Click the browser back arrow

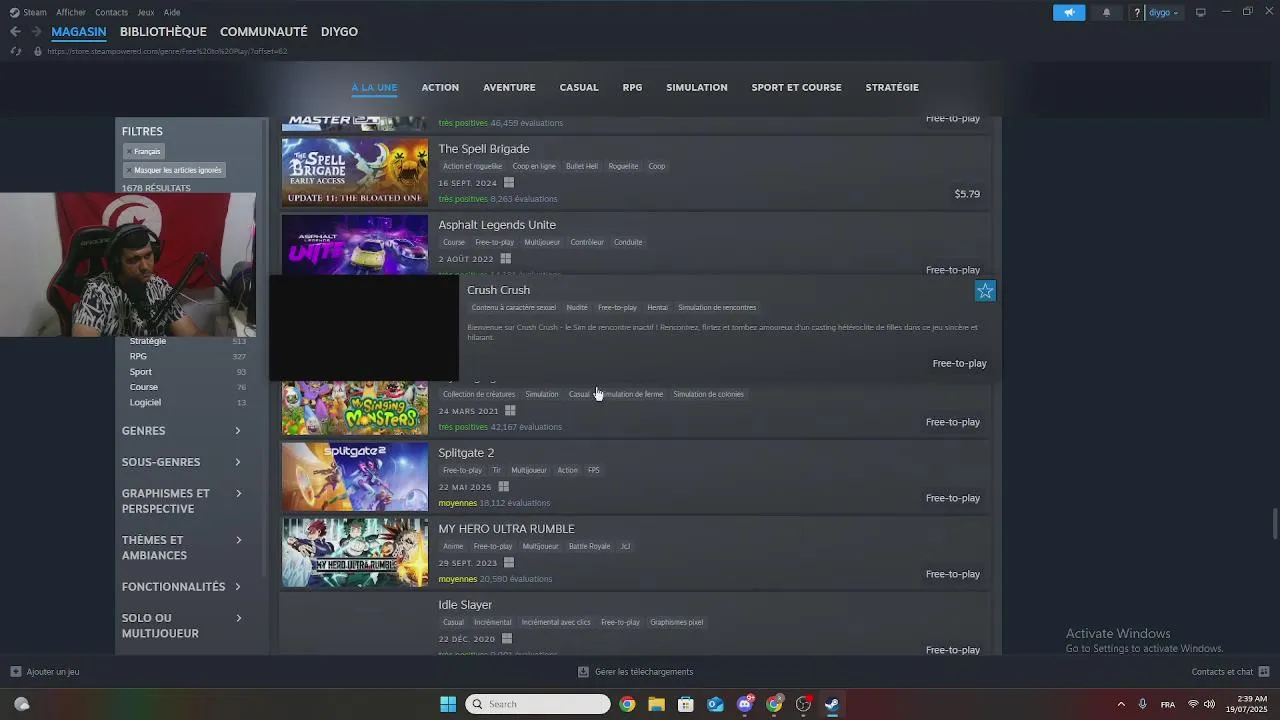pos(15,32)
